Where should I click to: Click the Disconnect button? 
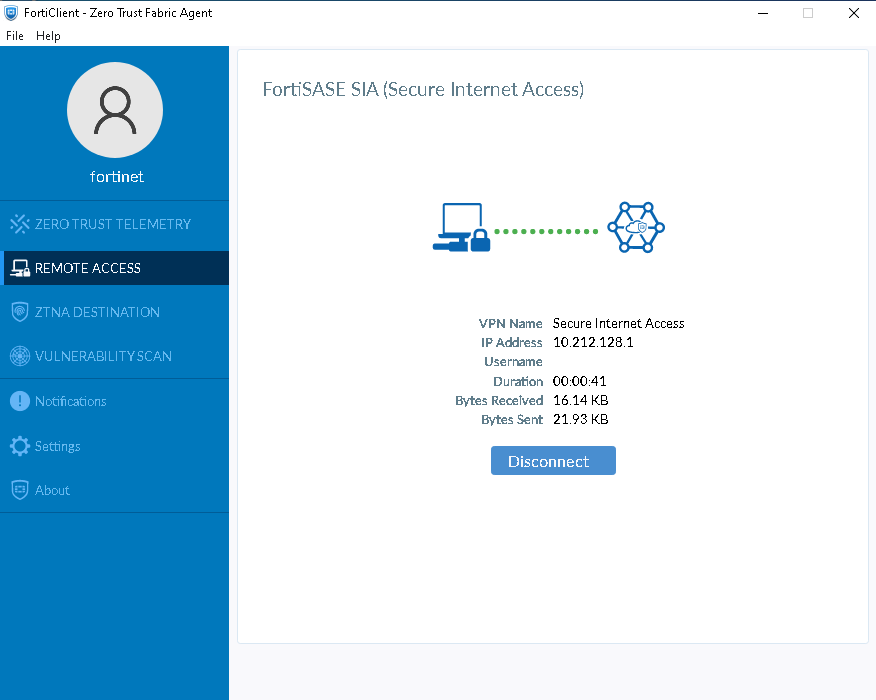click(553, 461)
